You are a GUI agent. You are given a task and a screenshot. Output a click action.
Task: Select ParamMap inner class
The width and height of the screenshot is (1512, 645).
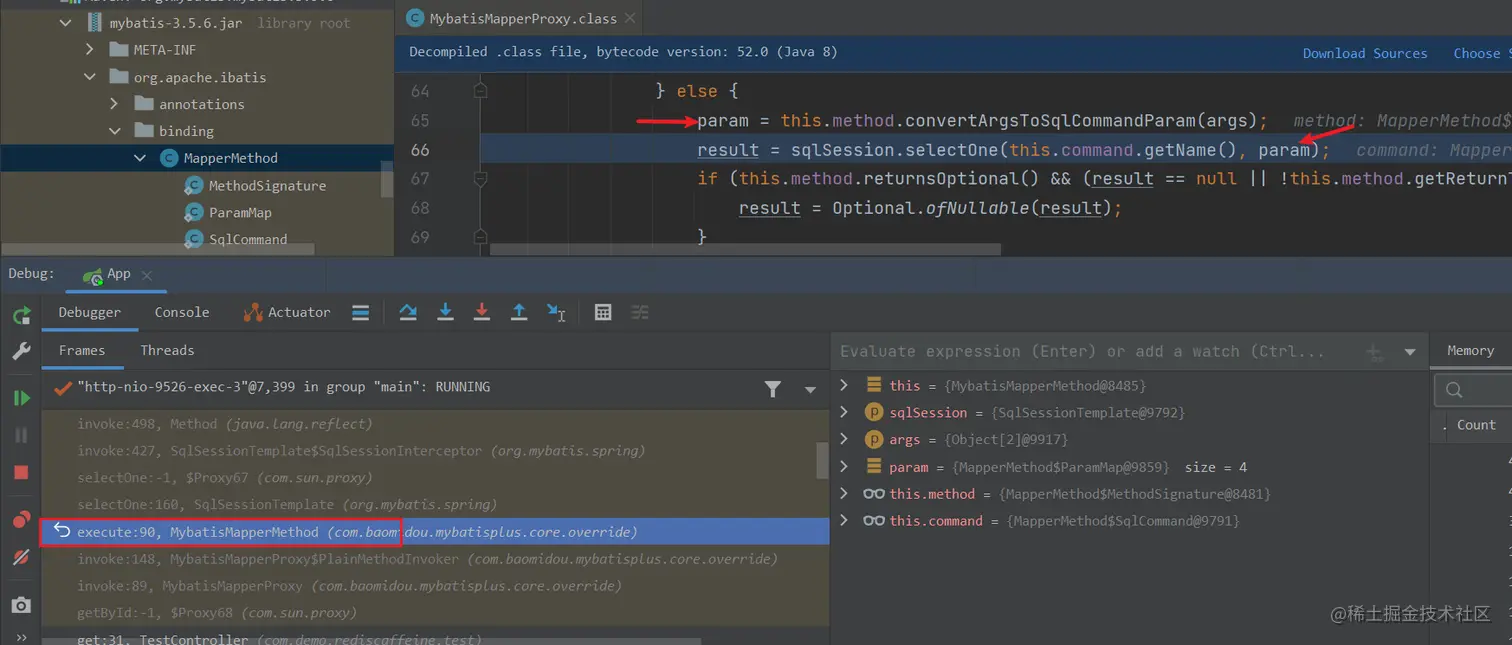pyautogui.click(x=240, y=213)
